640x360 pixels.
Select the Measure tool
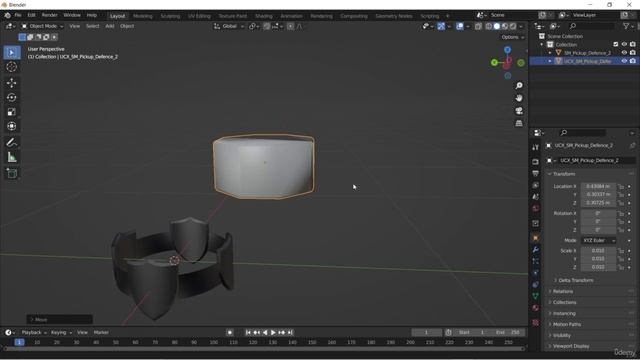tap(11, 157)
